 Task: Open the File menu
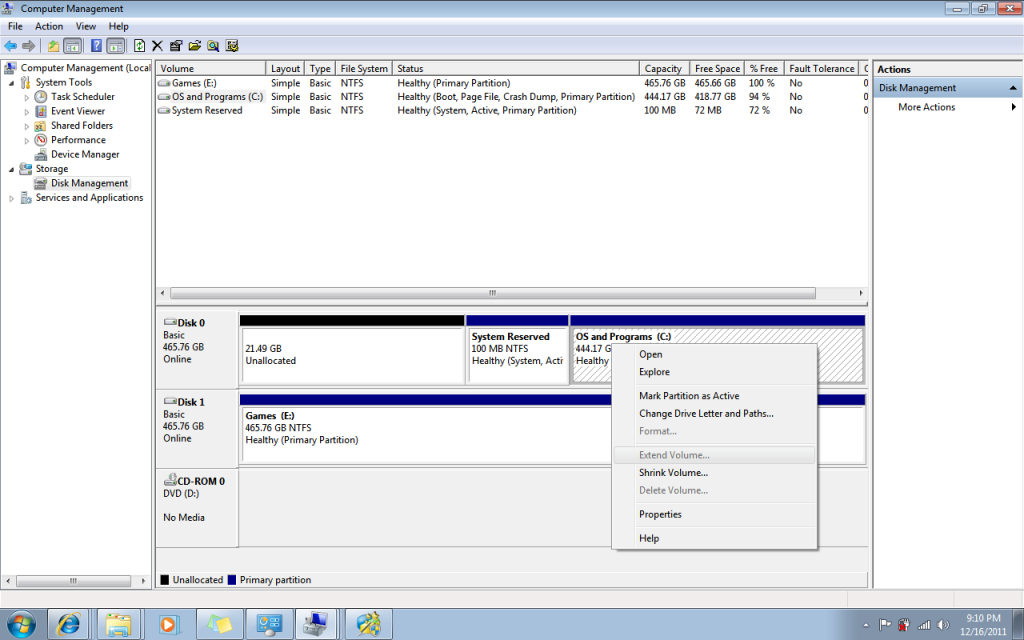(x=15, y=27)
